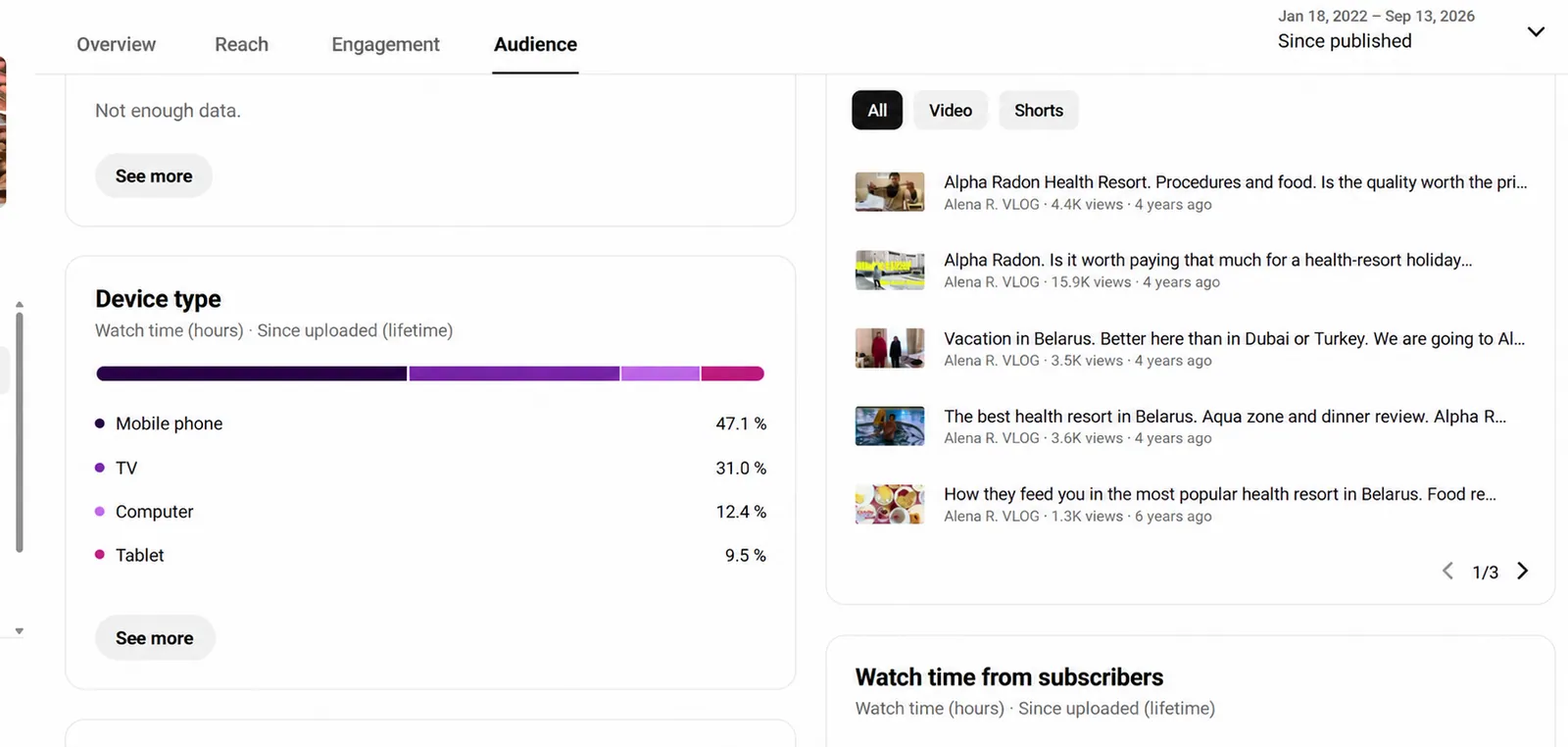Image resolution: width=1568 pixels, height=747 pixels.
Task: Open 'Alpha Radon Health Resort. Procedures and food' title
Action: click(1235, 182)
